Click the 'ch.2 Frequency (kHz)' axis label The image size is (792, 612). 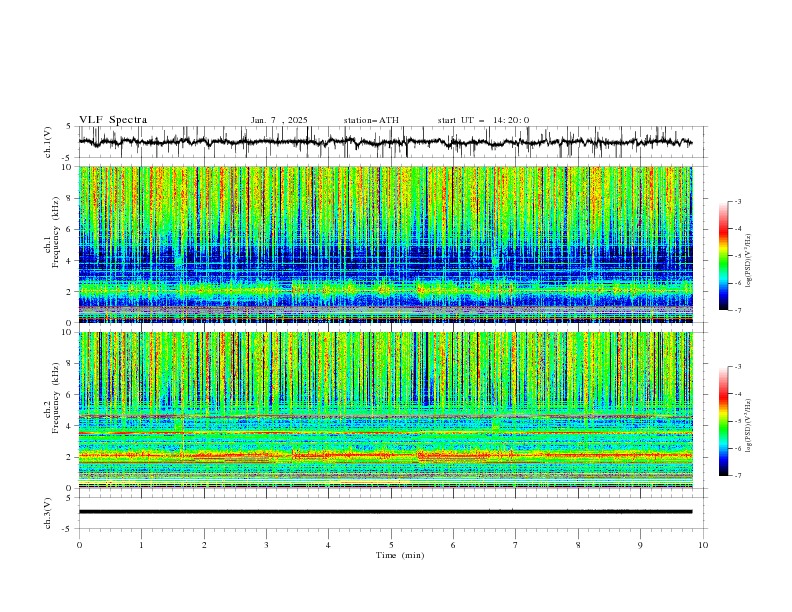(x=52, y=397)
